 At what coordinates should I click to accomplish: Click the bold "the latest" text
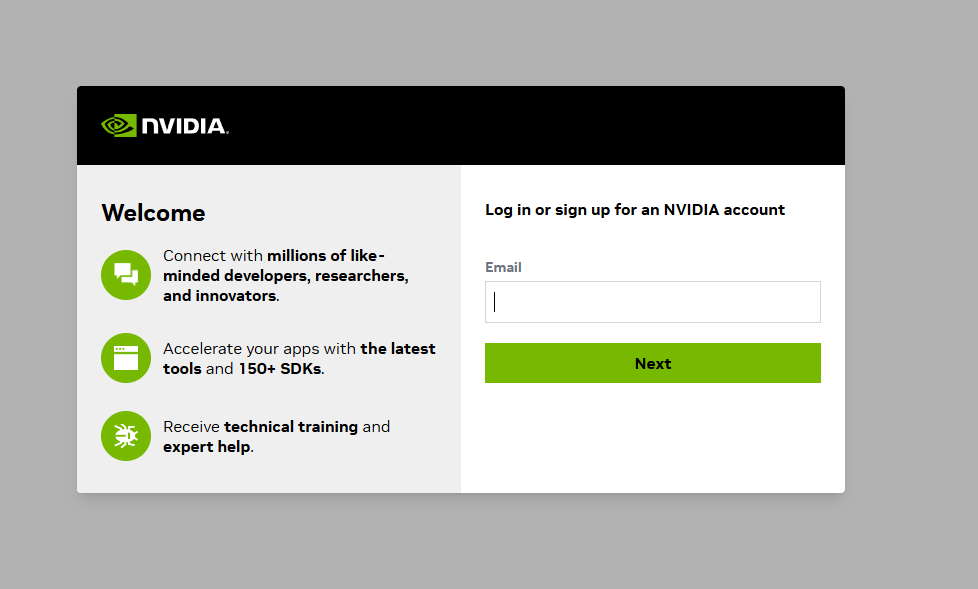[x=398, y=349]
